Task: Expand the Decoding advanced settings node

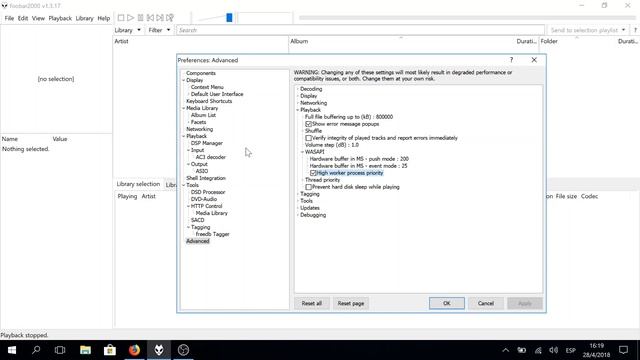Action: point(298,89)
